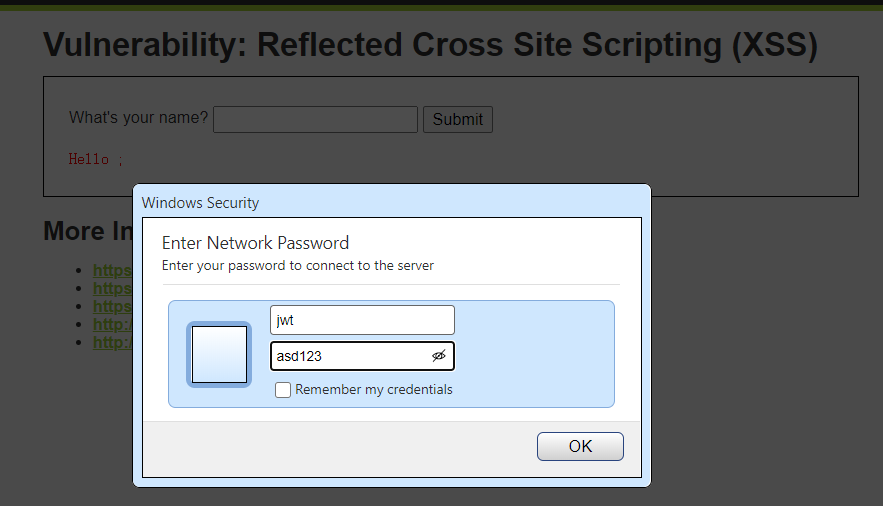Click the What's your name? label
883x506 pixels.
pyautogui.click(x=138, y=118)
